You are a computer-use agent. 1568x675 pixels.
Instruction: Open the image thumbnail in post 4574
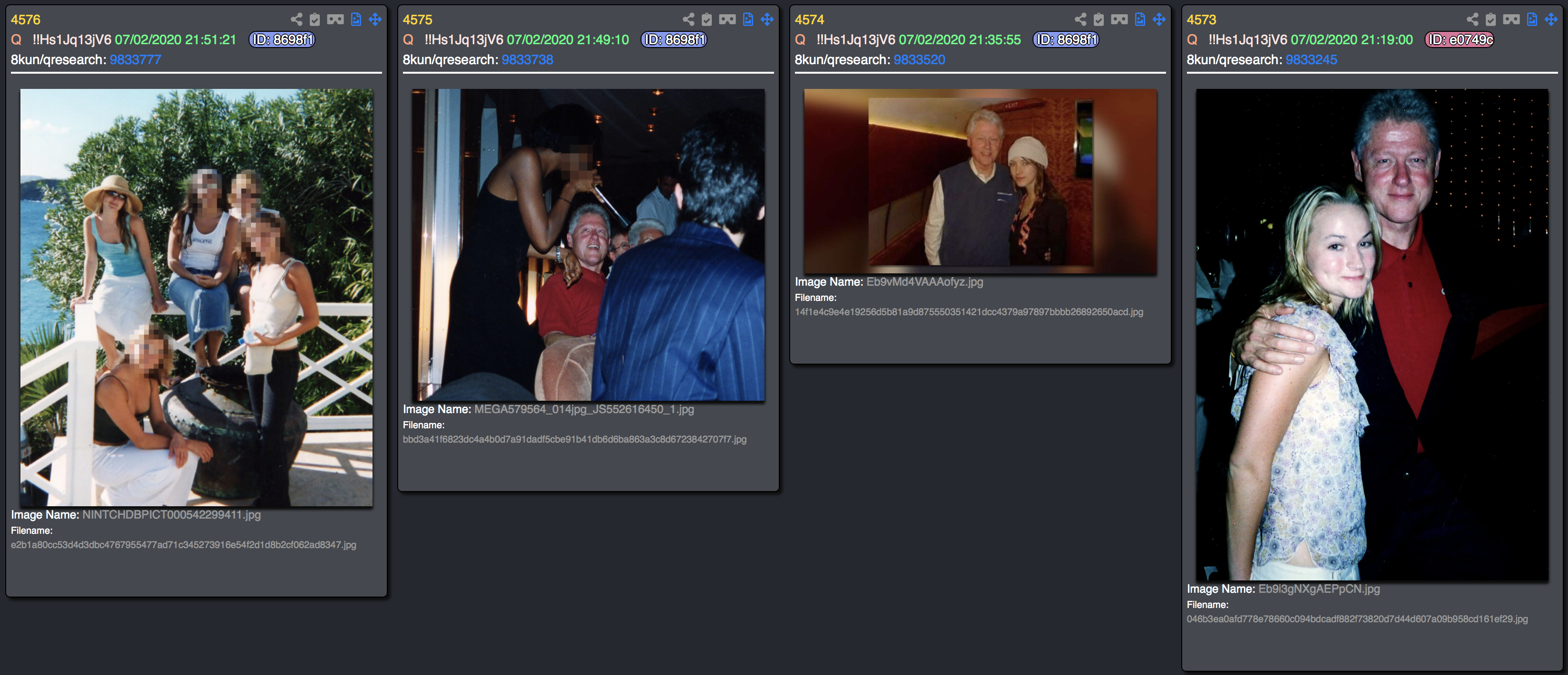(x=981, y=181)
